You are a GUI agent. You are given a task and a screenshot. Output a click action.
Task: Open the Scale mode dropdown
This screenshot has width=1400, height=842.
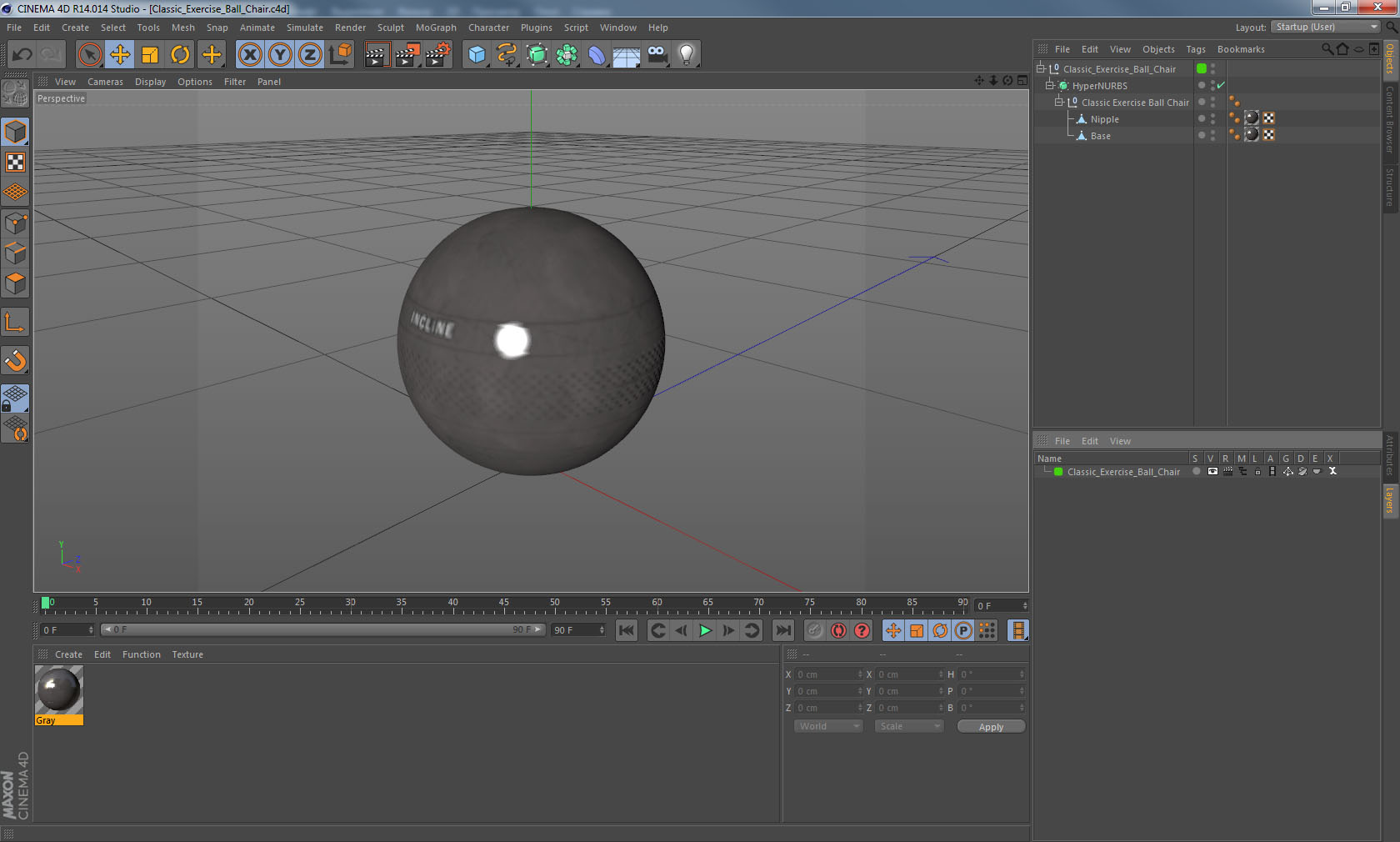tap(909, 726)
